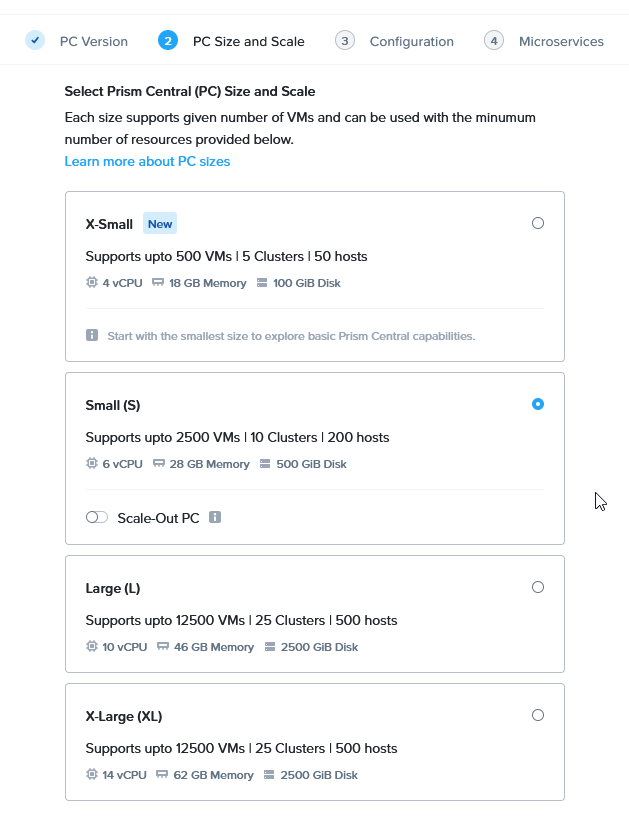
Task: Click the memory icon beside 18 GB Memory
Action: [158, 283]
